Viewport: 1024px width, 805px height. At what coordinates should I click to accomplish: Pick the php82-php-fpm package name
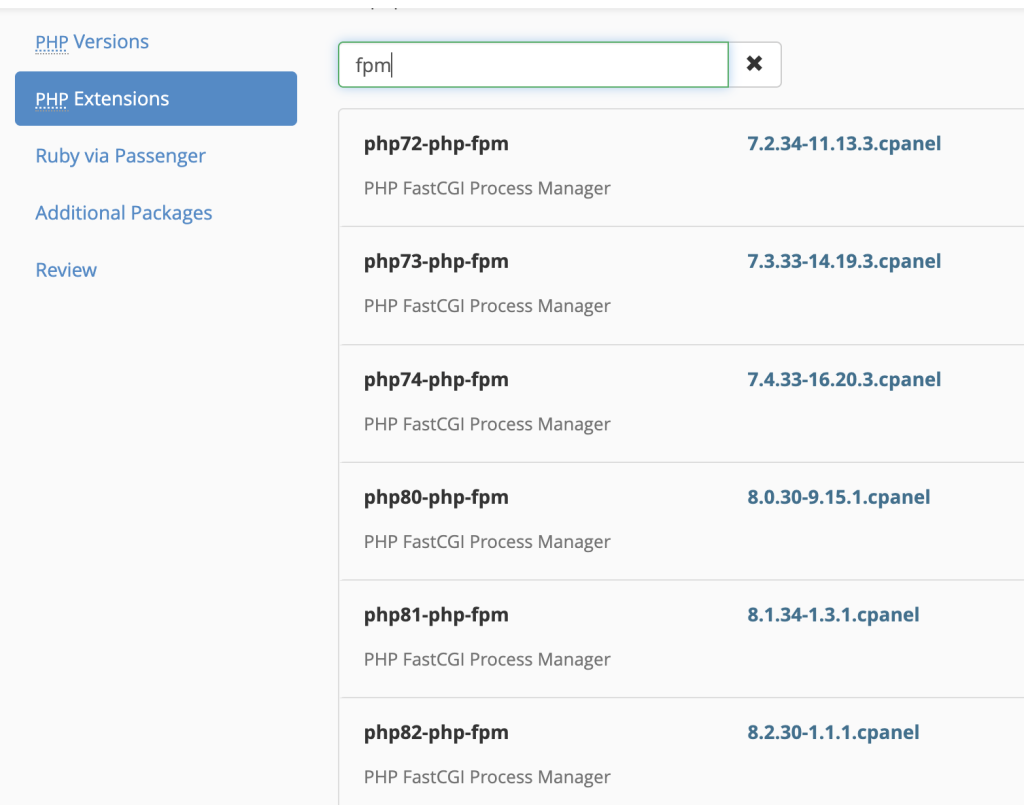tap(436, 733)
